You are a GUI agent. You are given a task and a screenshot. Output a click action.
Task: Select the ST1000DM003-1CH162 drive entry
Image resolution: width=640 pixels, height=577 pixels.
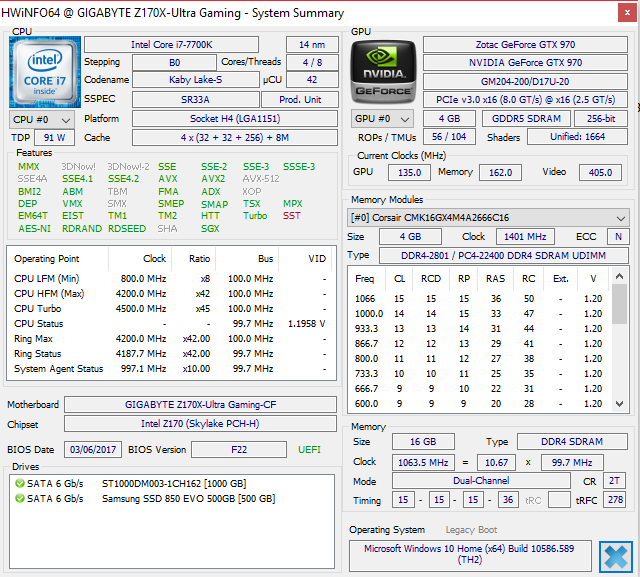point(171,484)
